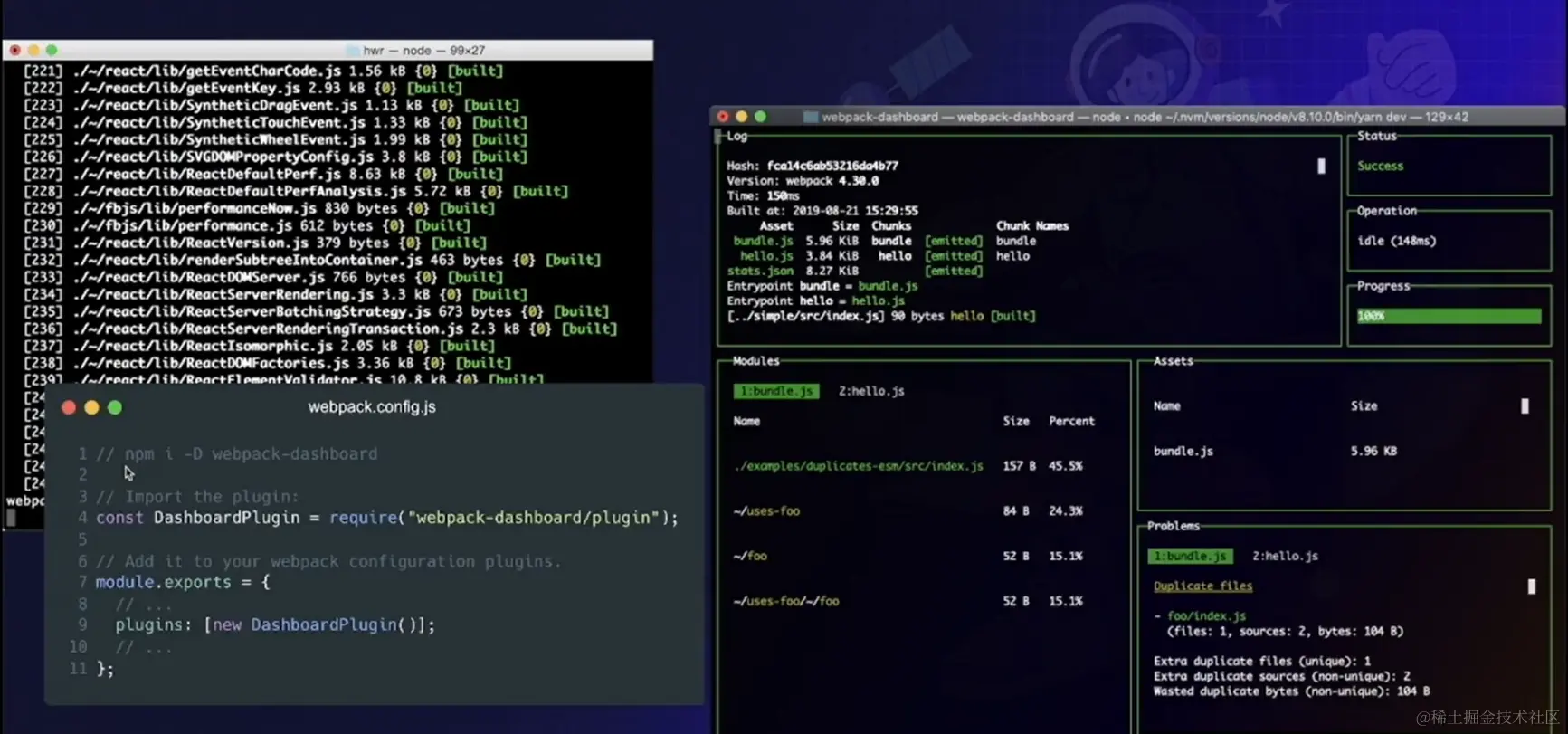
Task: Click [236] ReactServerRenderingTransaction.js terminal line
Action: pos(320,329)
